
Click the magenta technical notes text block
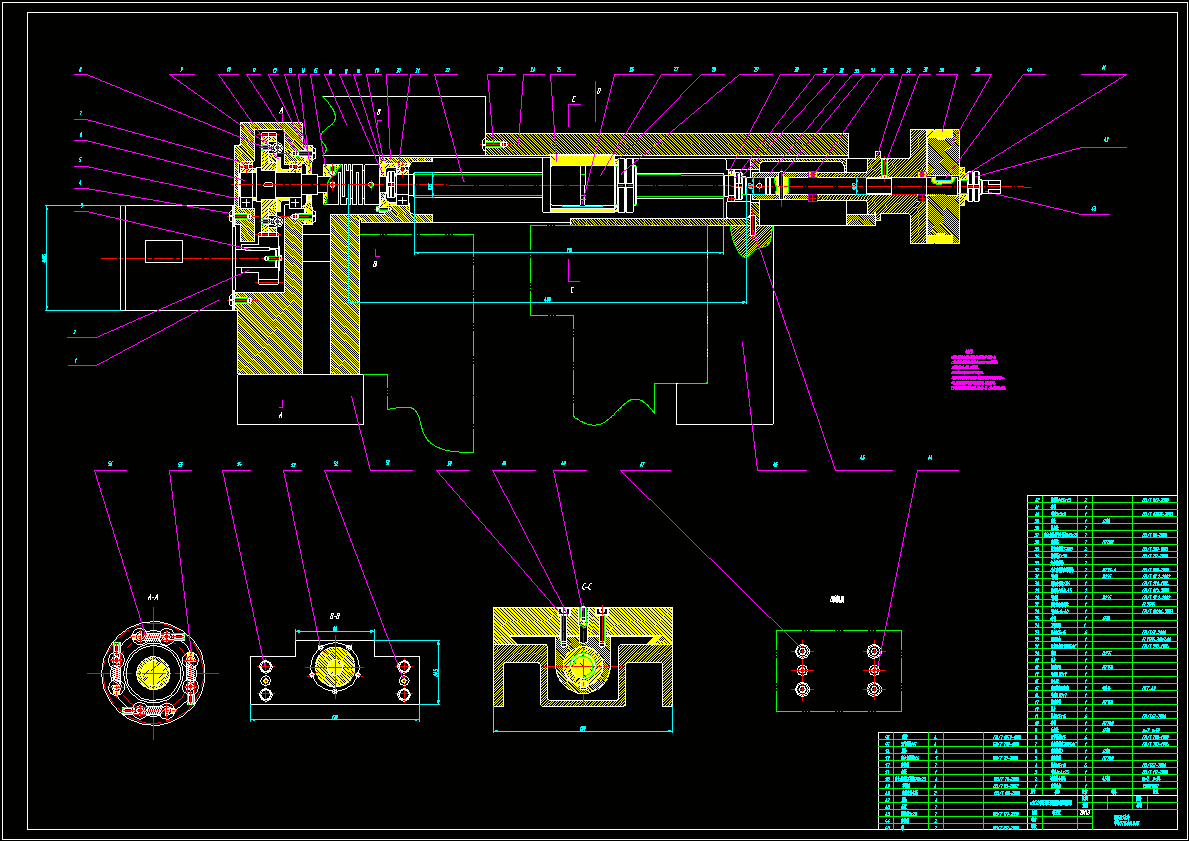[977, 371]
